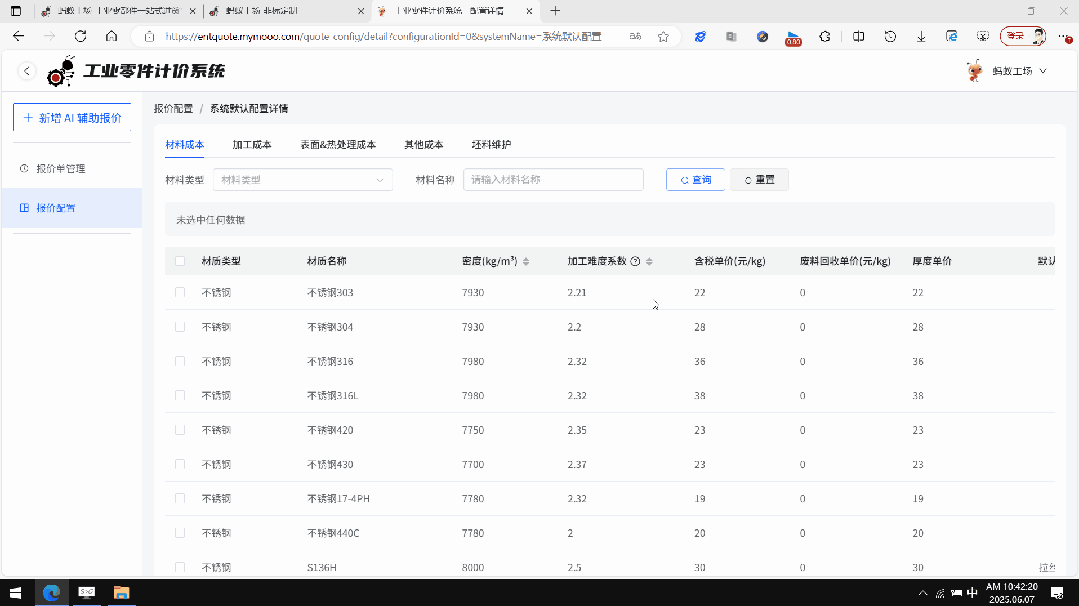Check the box for 不锈钢17-4PH row
Screen dimensions: 1079x606
(x=180, y=499)
